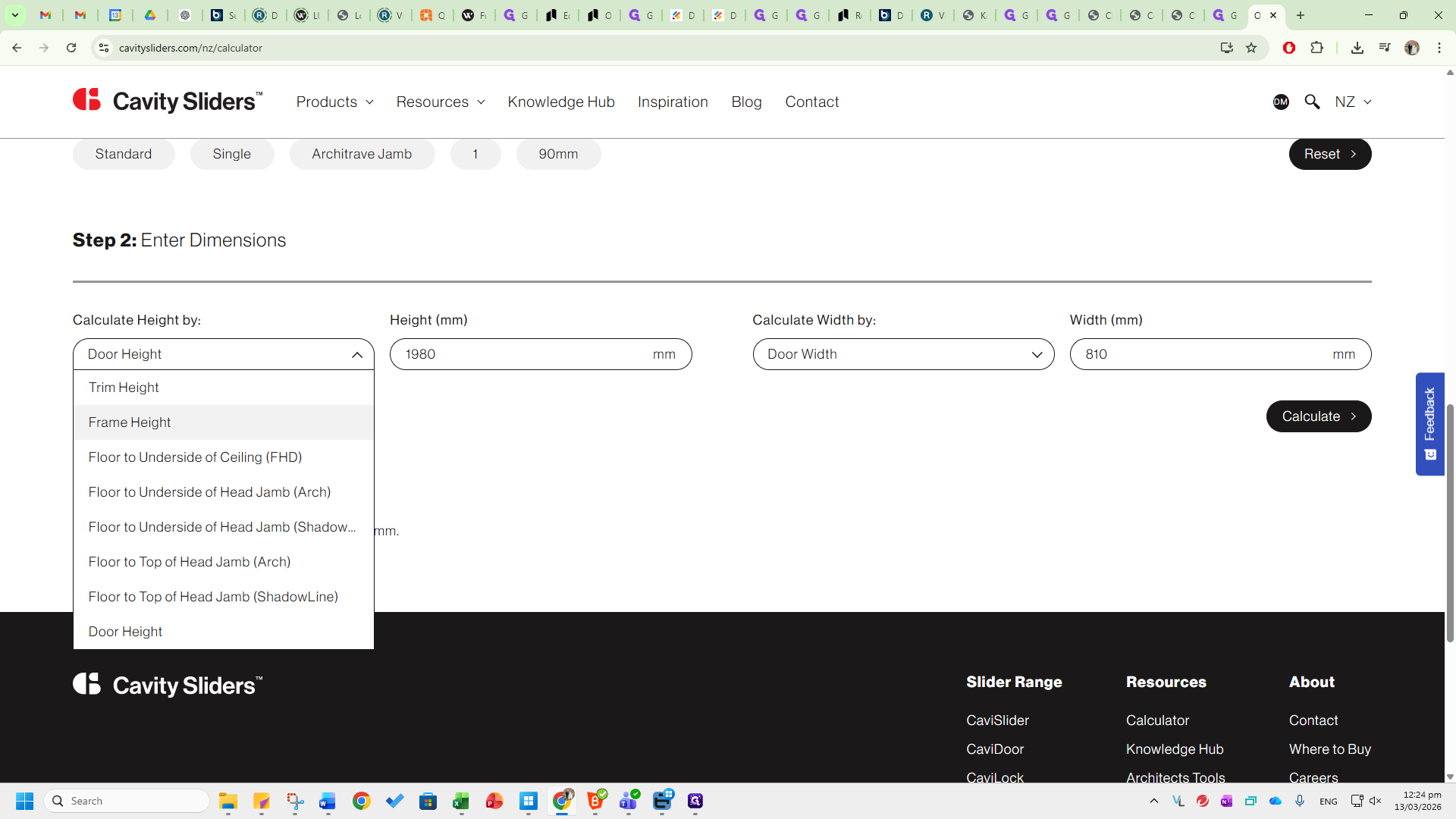Bookmark page with star icon
The height and width of the screenshot is (819, 1456).
pos(1251,48)
